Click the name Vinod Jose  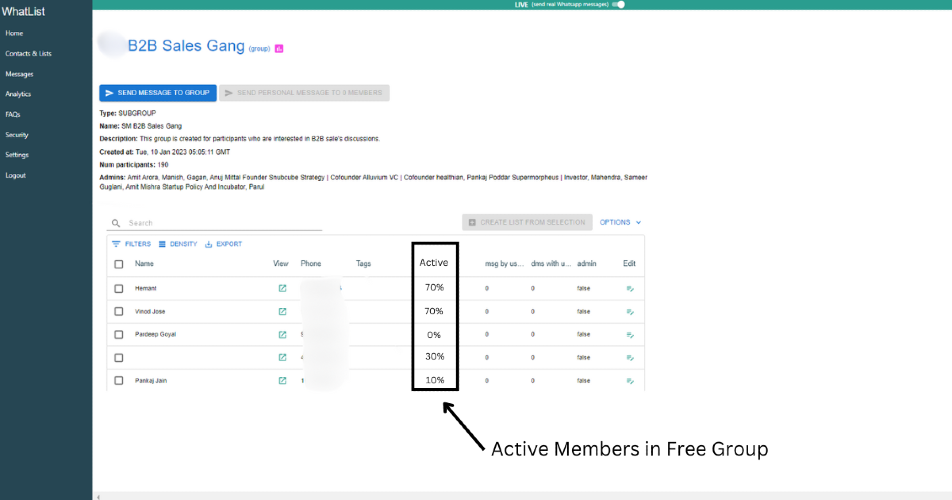150,311
